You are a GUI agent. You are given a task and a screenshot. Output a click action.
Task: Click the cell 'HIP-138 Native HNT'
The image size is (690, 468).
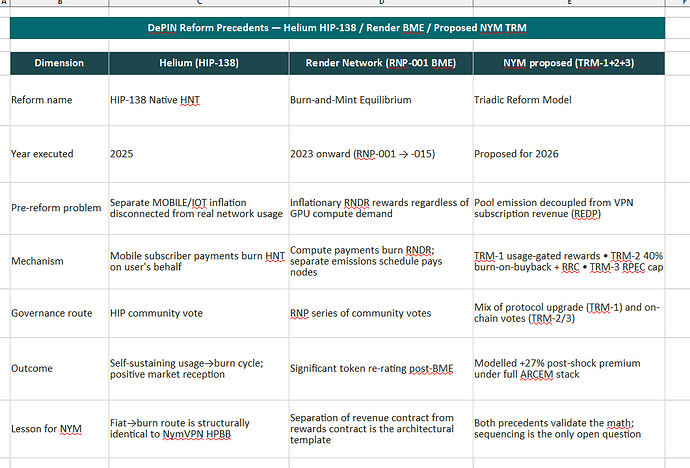point(199,100)
